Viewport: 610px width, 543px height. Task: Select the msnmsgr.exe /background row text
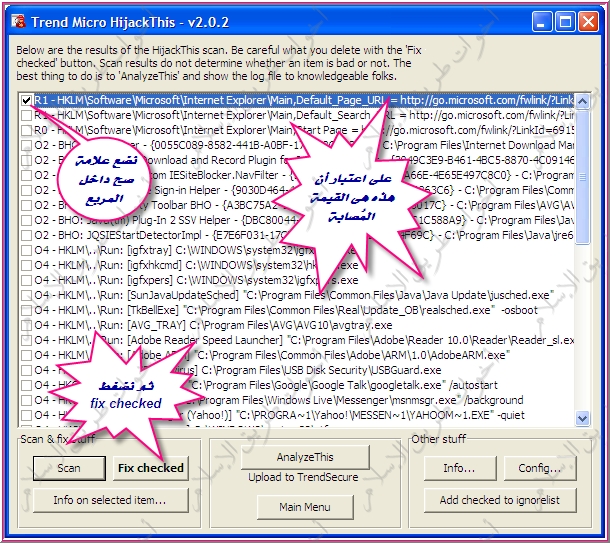point(279,400)
